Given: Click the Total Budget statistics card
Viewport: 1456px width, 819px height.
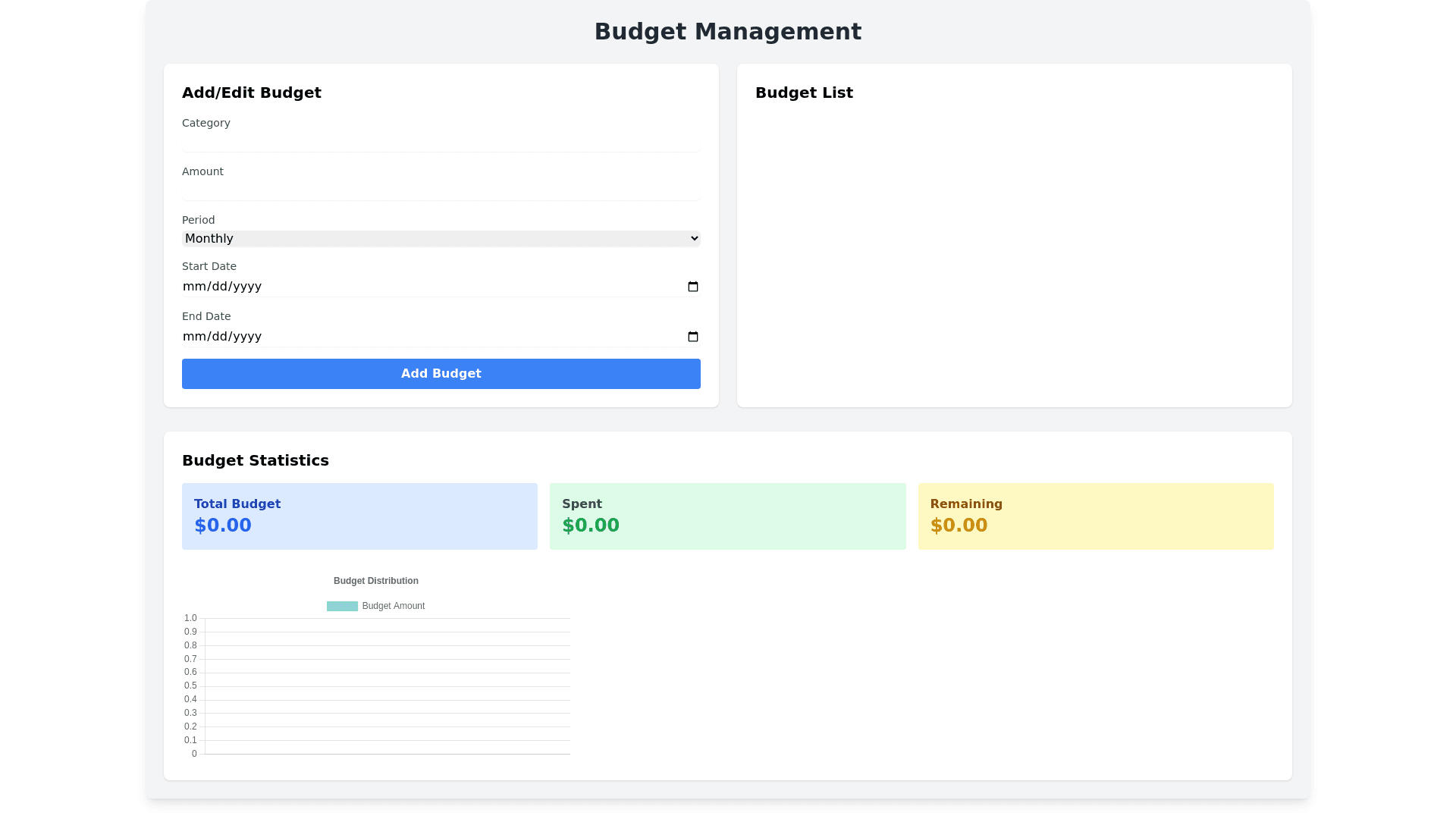Looking at the screenshot, I should tap(359, 516).
